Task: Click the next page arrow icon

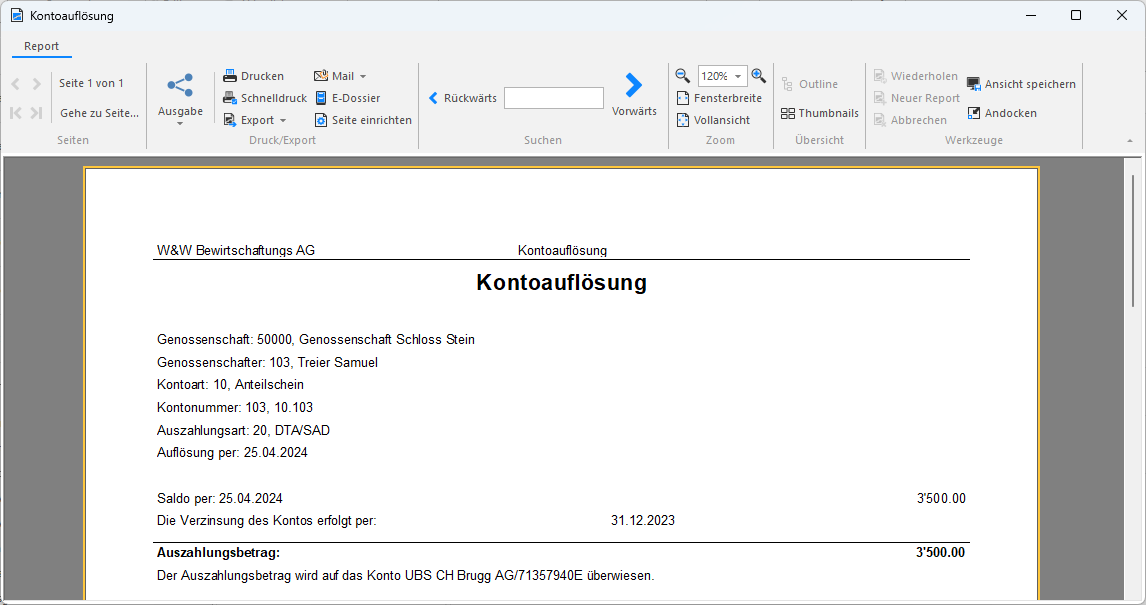Action: (x=37, y=84)
